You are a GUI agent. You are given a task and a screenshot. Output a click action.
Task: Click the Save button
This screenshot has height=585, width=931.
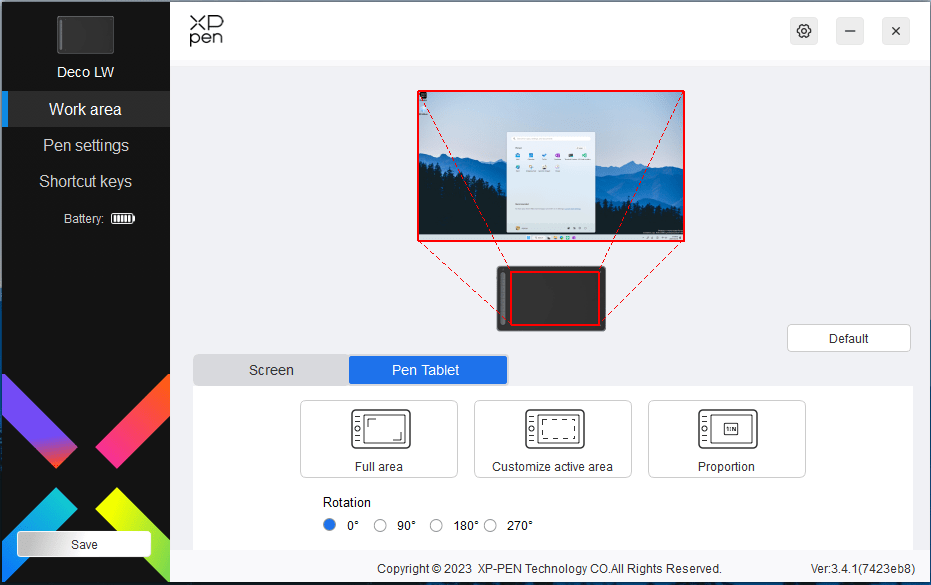pyautogui.click(x=84, y=544)
